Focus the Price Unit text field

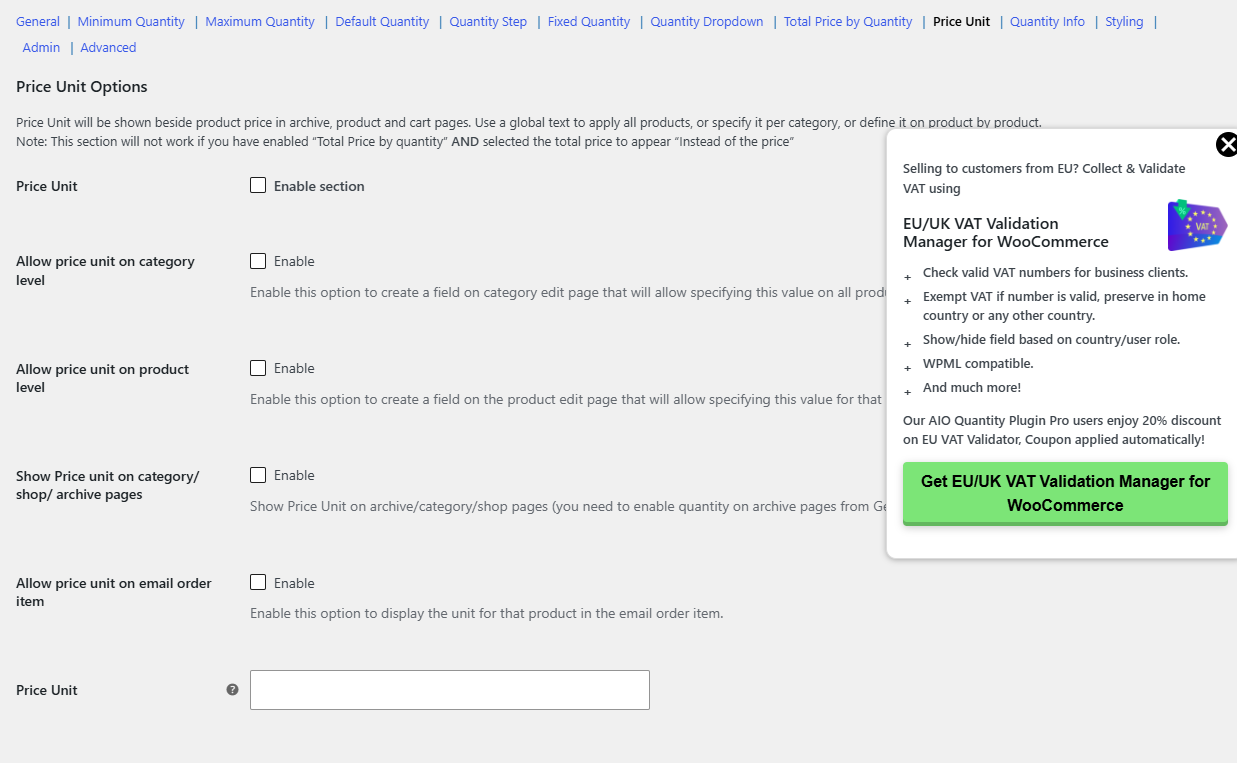450,690
